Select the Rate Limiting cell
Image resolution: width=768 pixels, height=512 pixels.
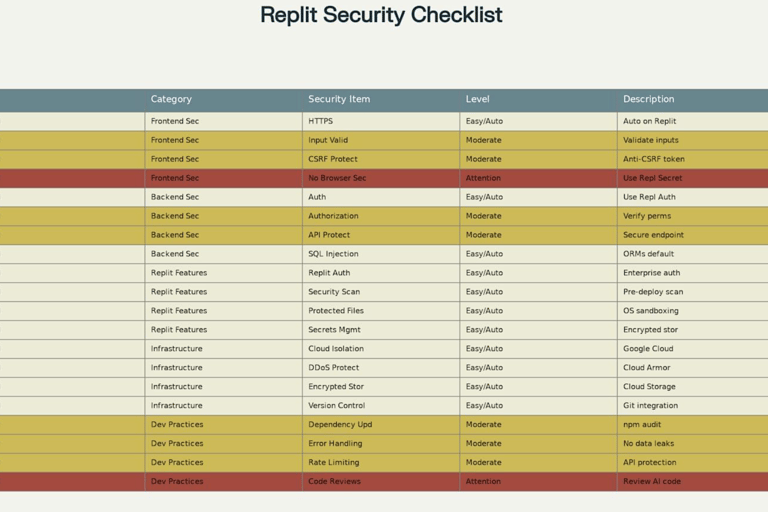381,462
